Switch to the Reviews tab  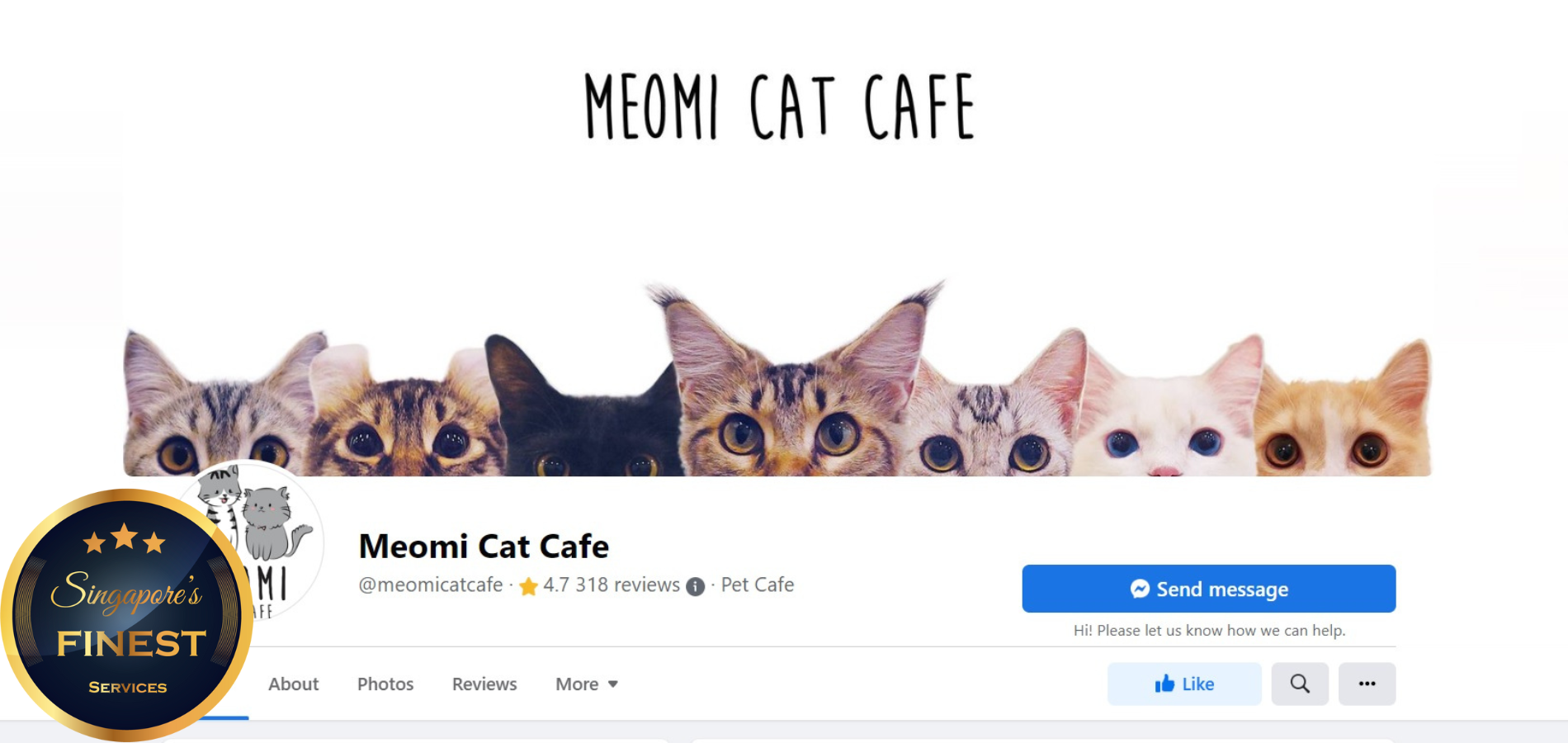click(x=484, y=684)
